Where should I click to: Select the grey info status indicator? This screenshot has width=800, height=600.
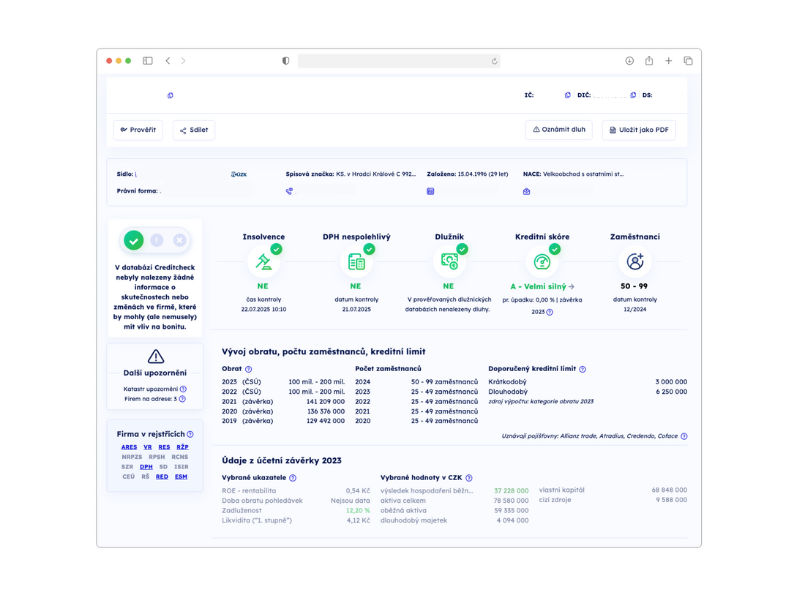(157, 240)
